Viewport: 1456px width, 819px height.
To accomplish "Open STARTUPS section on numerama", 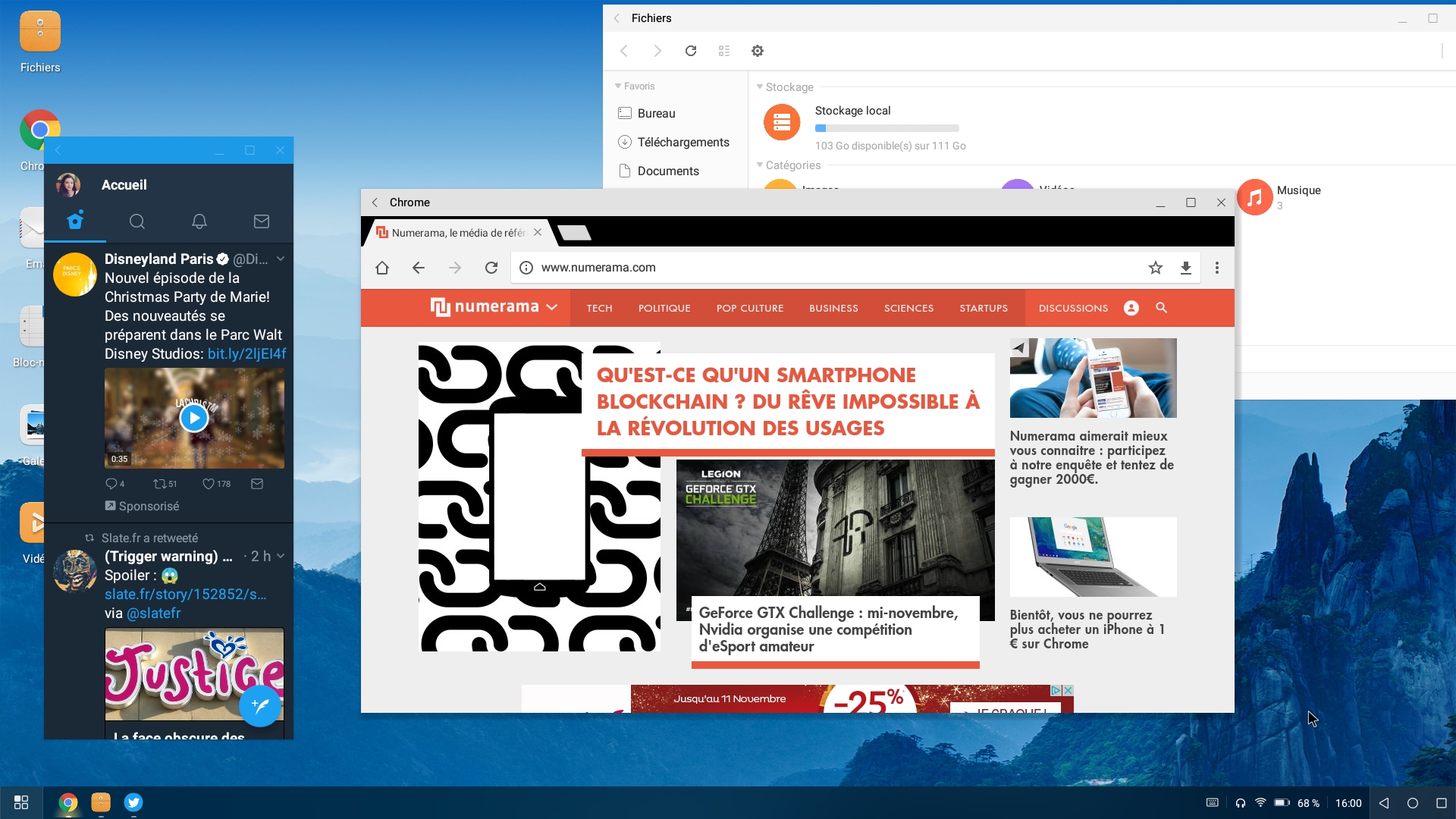I will (984, 308).
